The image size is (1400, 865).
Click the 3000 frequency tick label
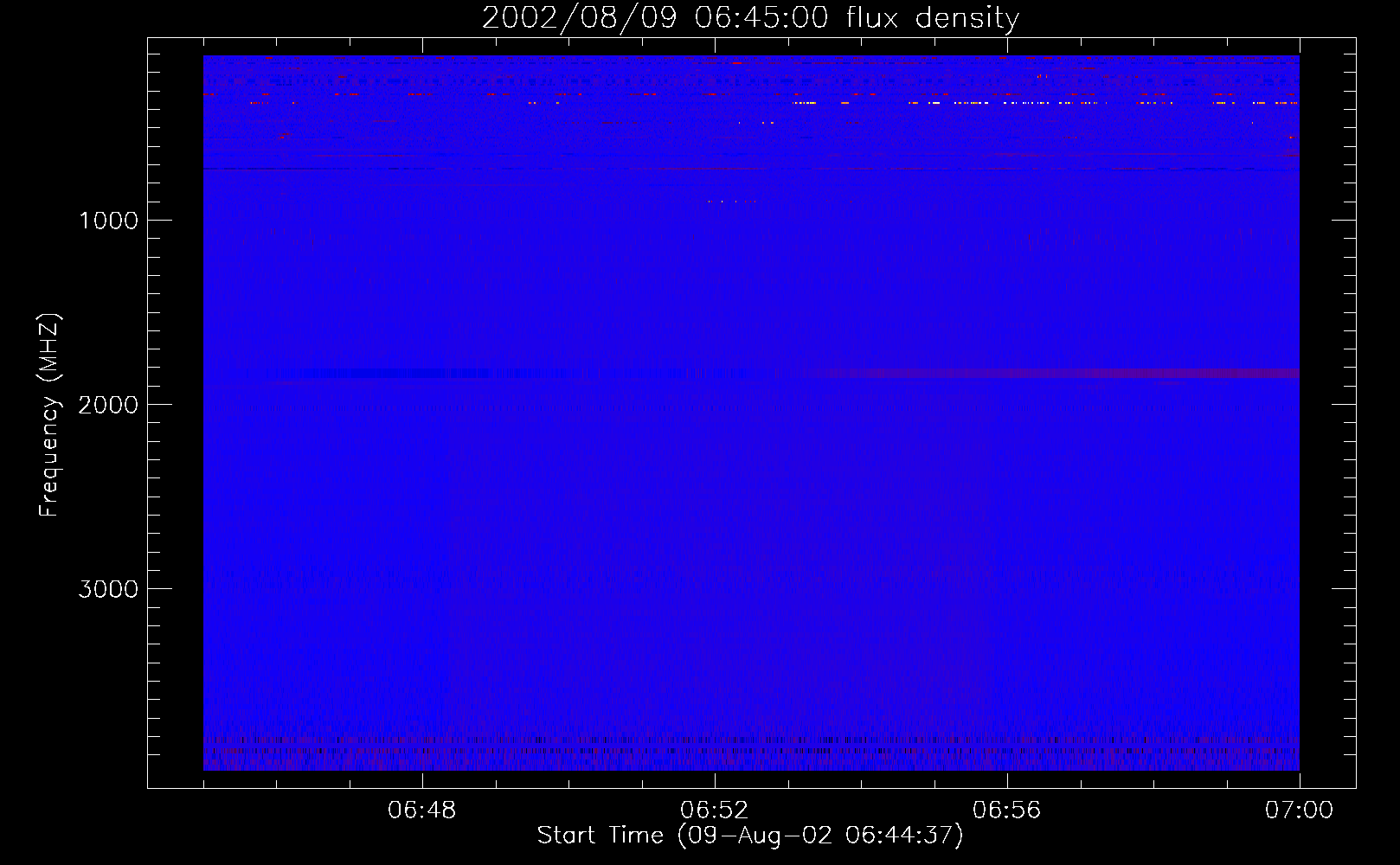pos(108,589)
